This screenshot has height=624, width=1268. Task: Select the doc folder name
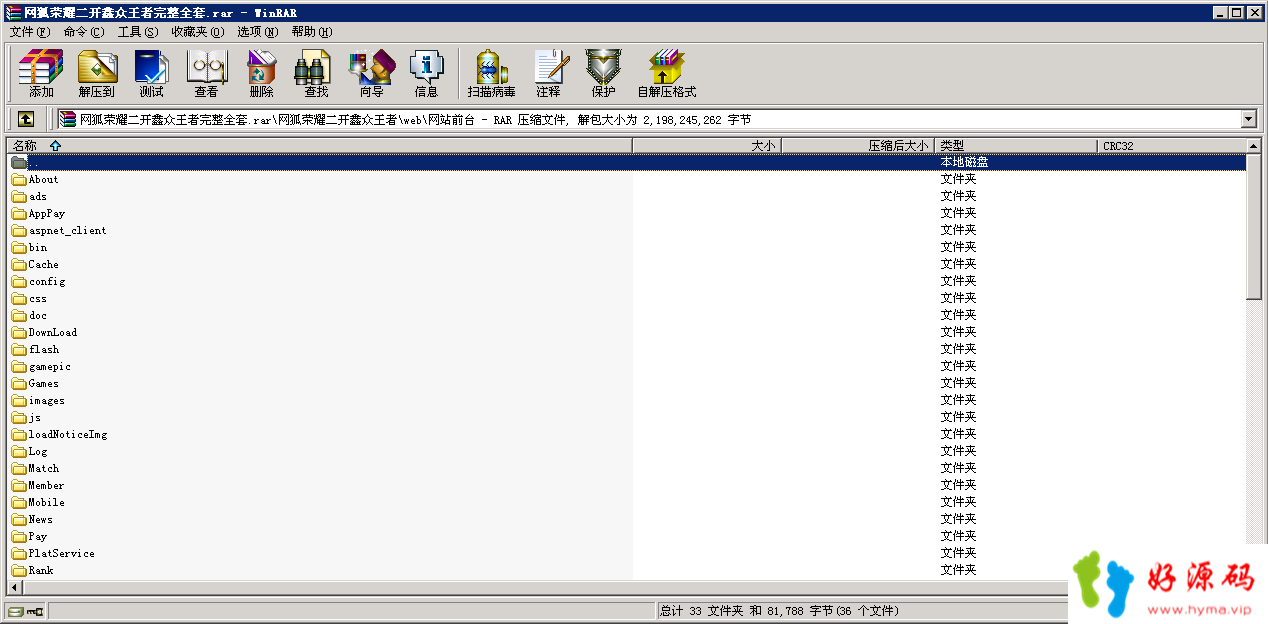pyautogui.click(x=38, y=316)
